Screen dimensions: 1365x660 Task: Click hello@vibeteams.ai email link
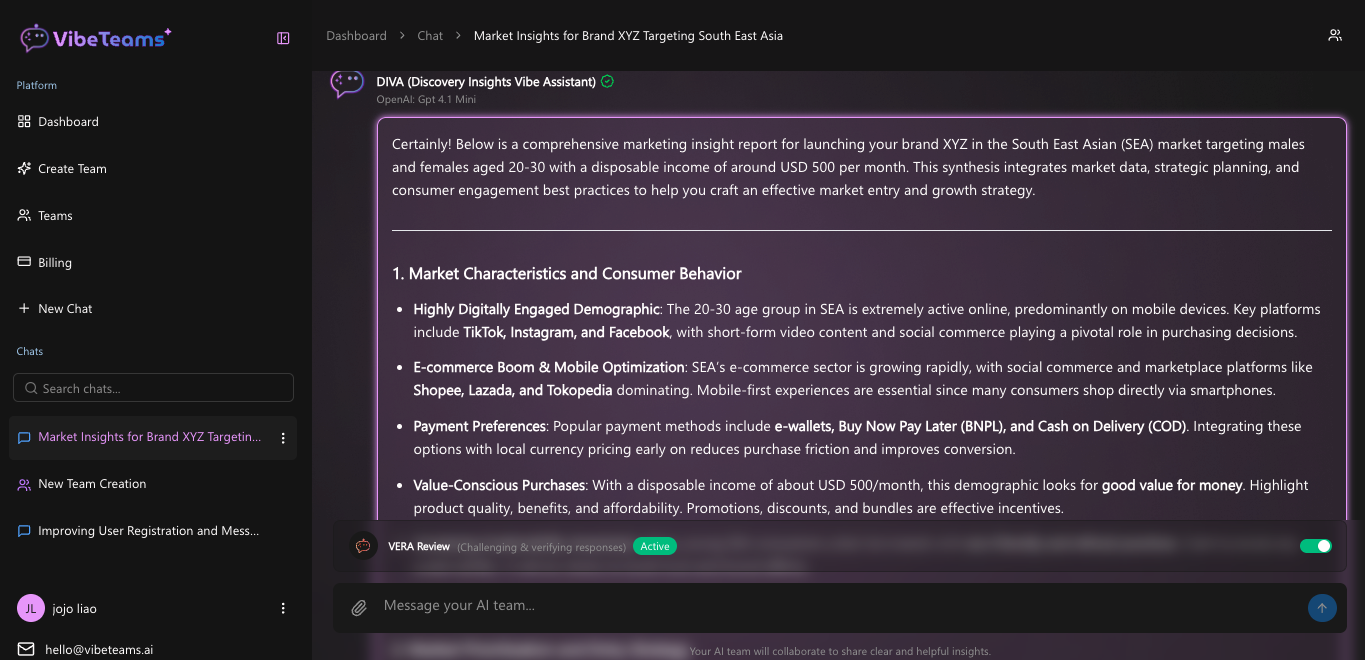pyautogui.click(x=99, y=650)
